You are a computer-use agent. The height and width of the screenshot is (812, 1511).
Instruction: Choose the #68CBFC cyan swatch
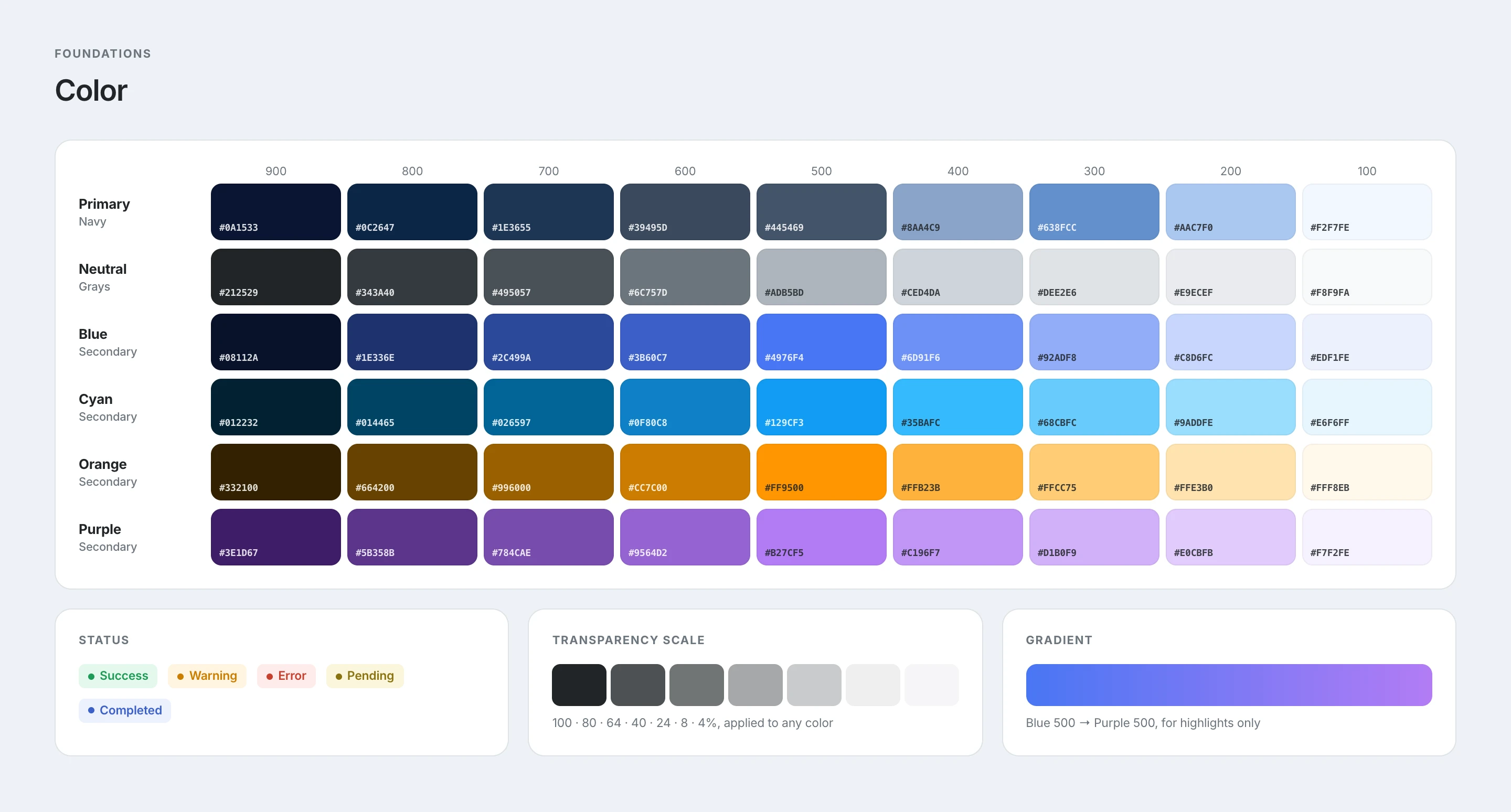[x=1094, y=407]
